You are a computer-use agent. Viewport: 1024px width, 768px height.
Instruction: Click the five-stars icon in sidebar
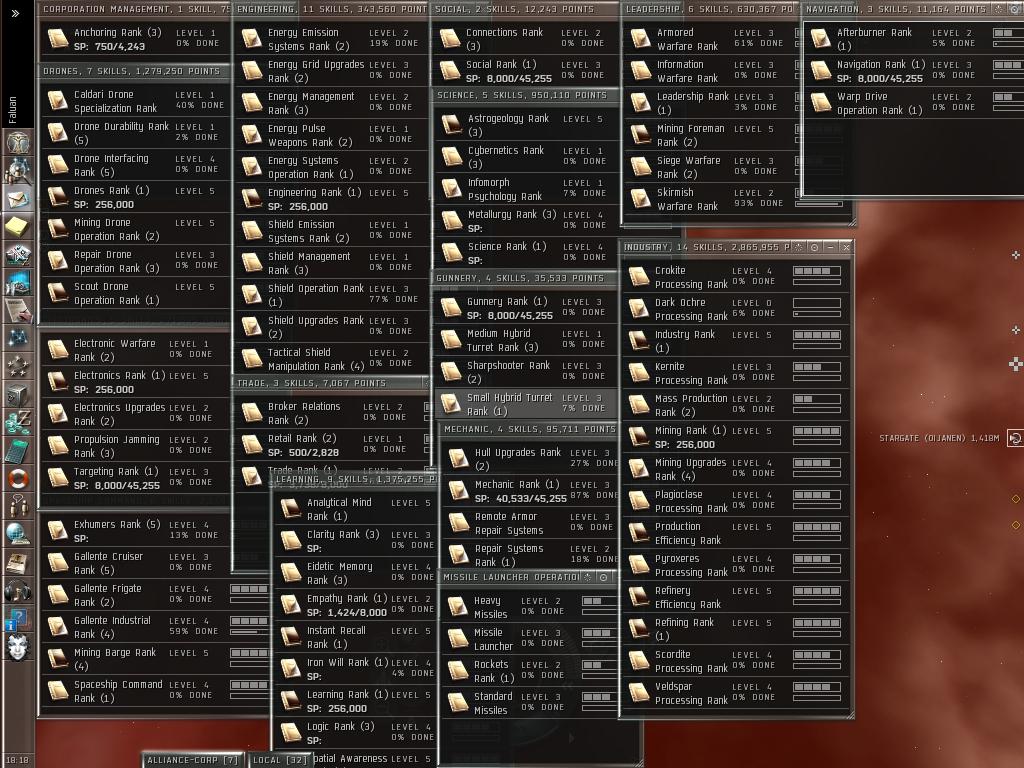pyautogui.click(x=18, y=366)
